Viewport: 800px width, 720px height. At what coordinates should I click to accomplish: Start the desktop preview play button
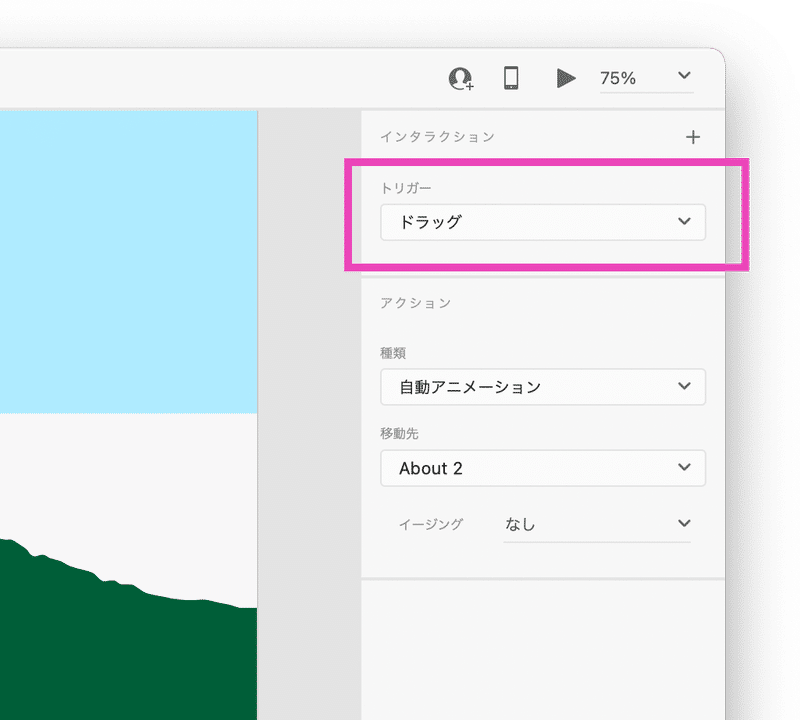[566, 78]
